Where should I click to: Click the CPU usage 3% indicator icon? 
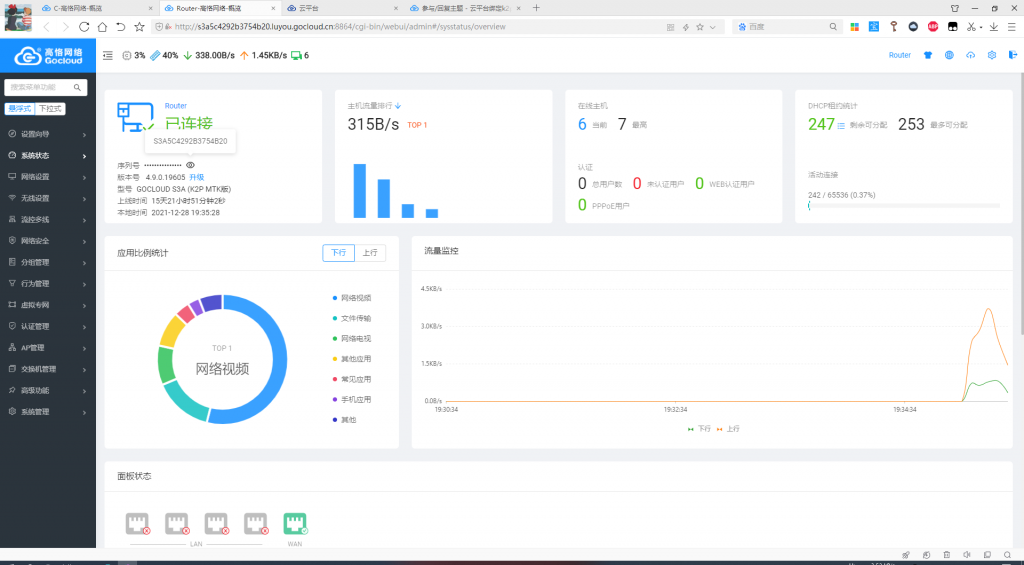click(127, 56)
